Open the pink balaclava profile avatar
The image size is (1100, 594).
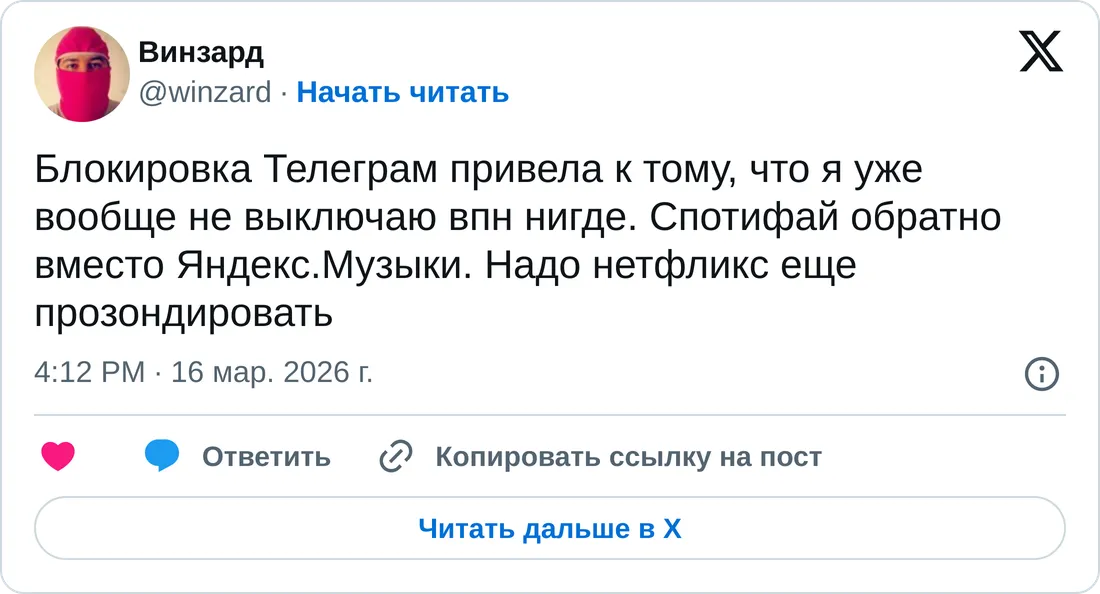[x=82, y=74]
